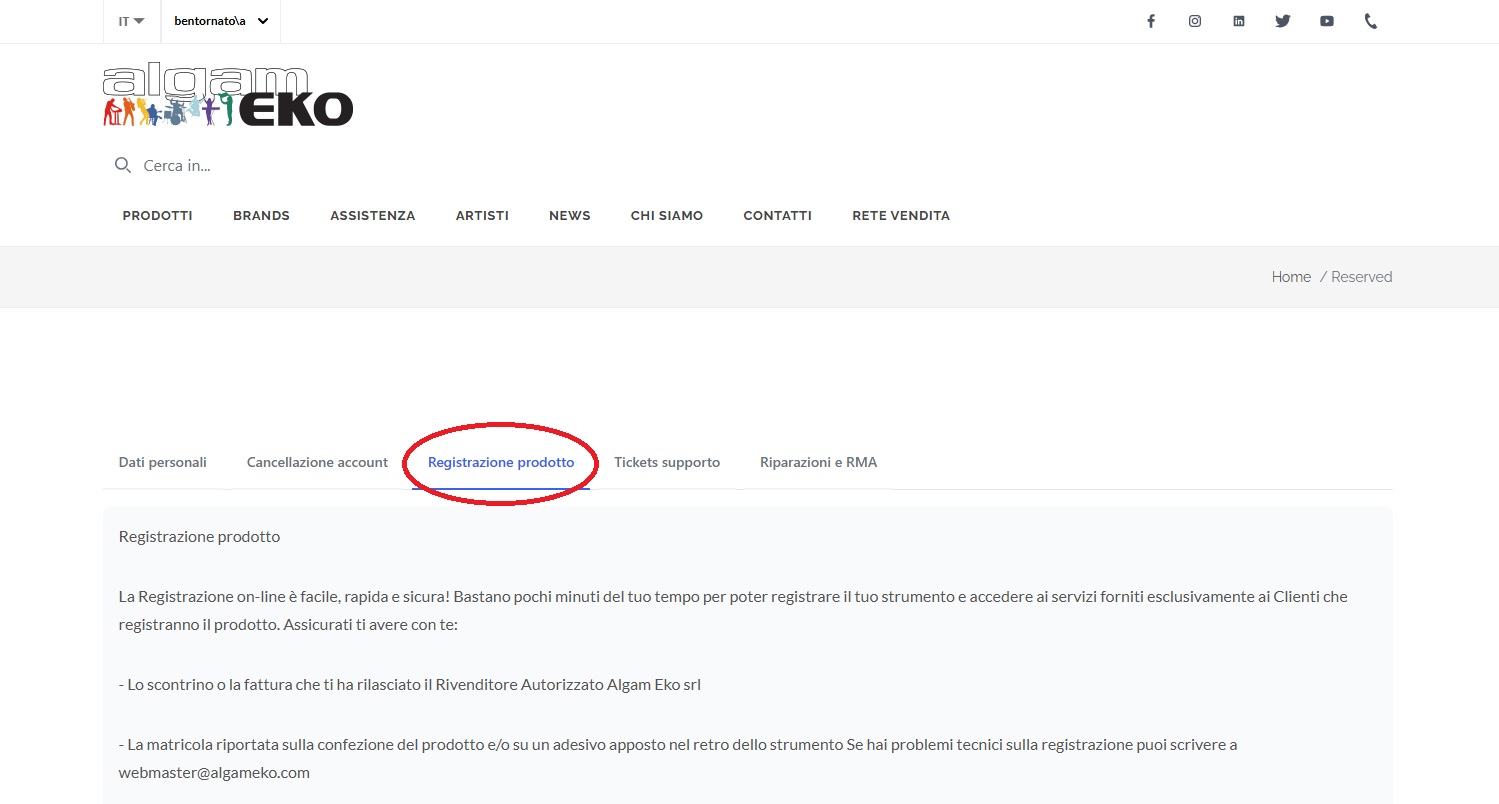Open the BRANDS menu

[x=261, y=215]
